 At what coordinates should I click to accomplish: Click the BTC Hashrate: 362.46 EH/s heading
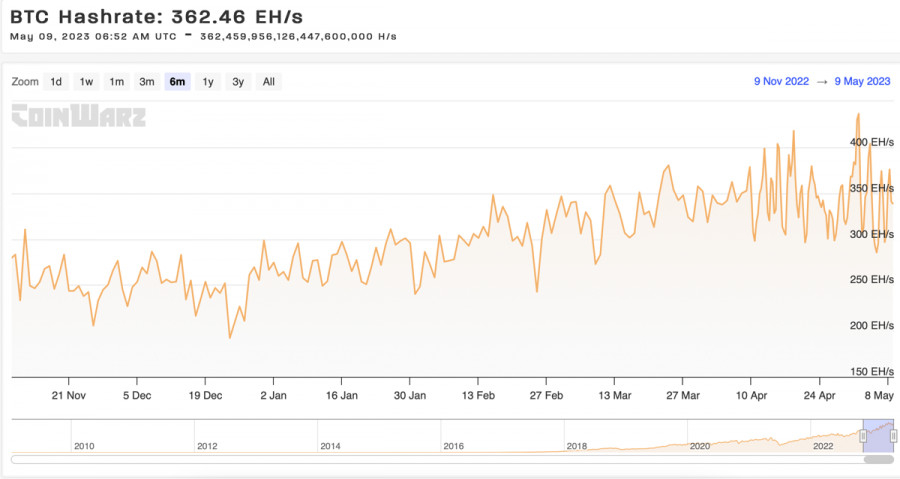[x=156, y=17]
